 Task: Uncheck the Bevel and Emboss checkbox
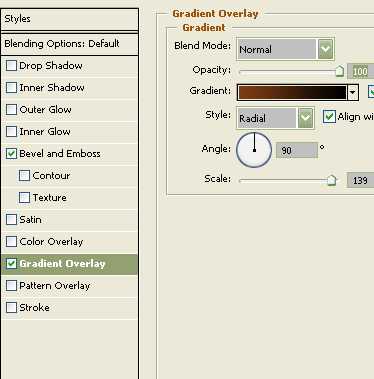click(x=11, y=154)
